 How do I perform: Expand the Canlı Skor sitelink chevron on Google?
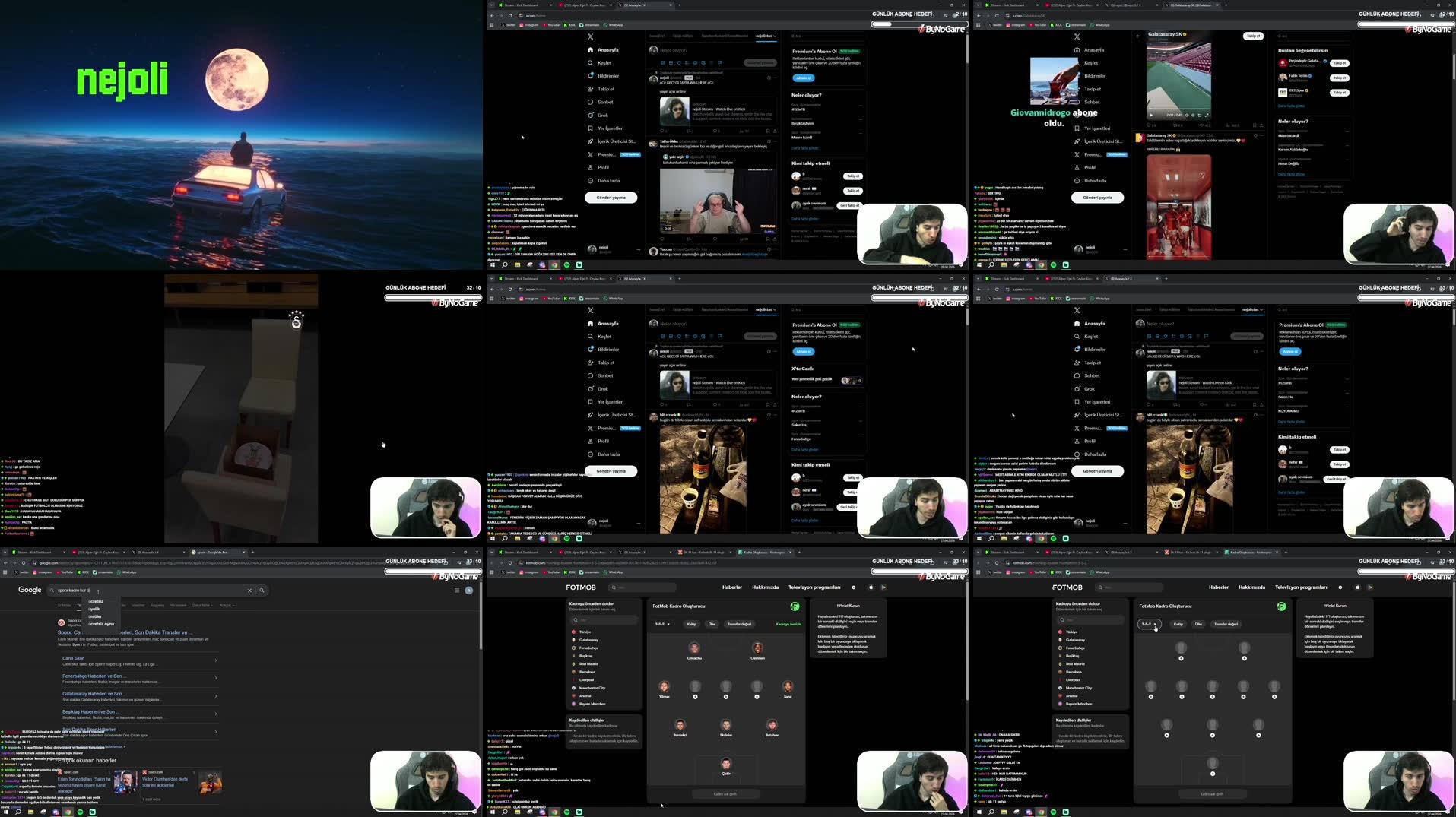pos(216,660)
